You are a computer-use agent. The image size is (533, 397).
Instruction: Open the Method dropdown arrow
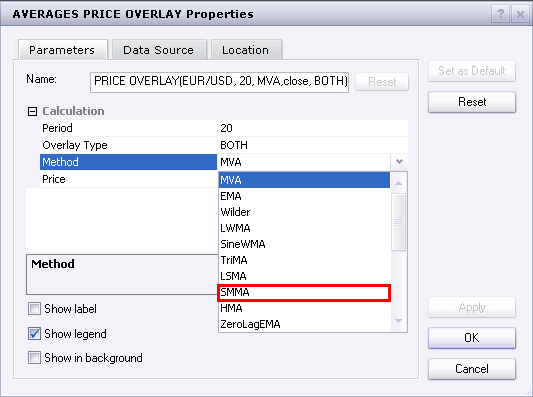(x=399, y=161)
